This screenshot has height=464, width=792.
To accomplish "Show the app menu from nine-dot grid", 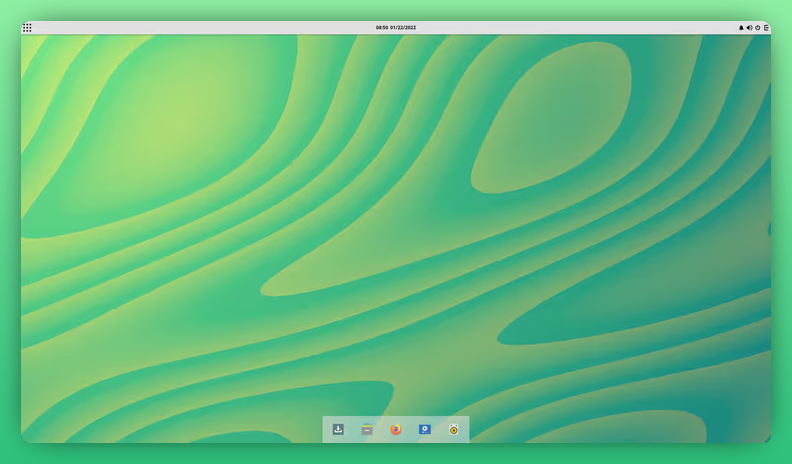I will click(x=27, y=28).
